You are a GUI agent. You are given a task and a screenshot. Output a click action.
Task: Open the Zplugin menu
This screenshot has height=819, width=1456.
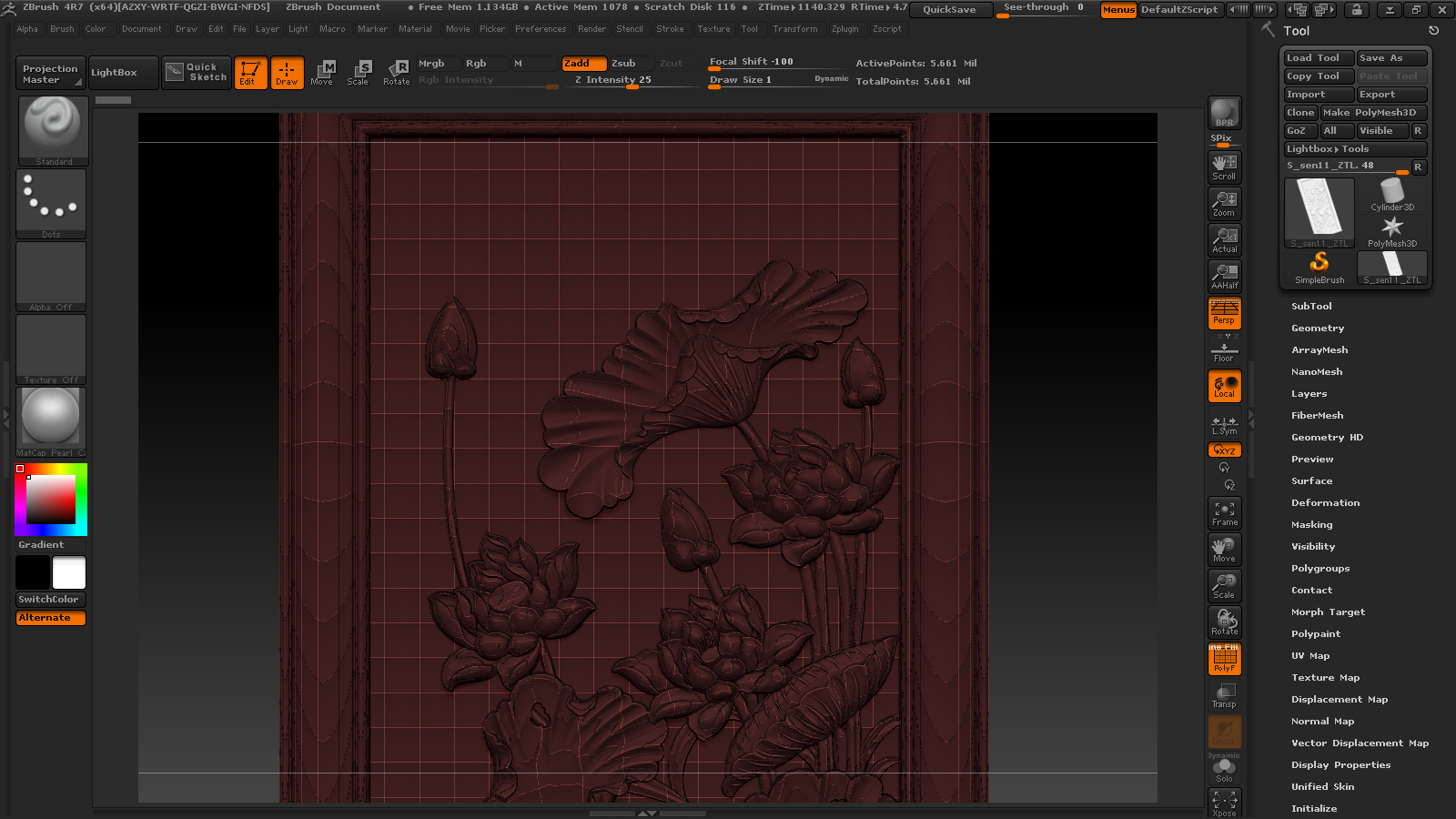coord(844,29)
